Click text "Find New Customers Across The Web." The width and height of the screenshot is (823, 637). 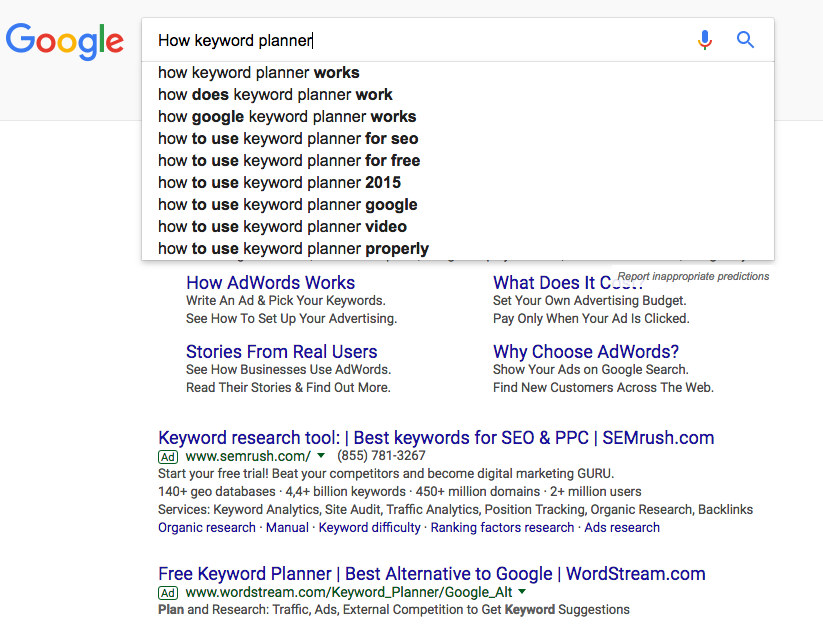click(x=603, y=387)
